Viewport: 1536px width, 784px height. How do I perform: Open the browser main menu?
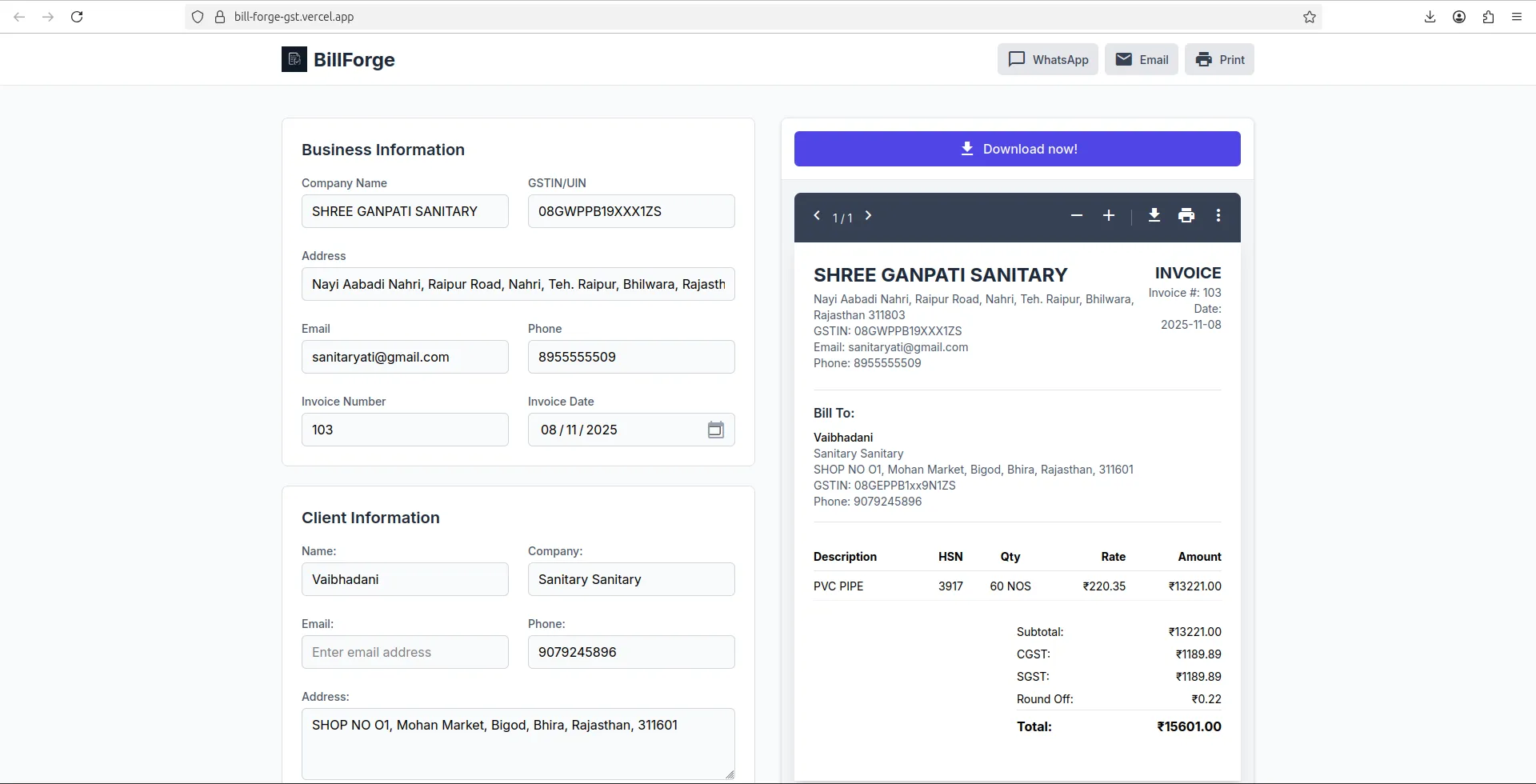click(x=1517, y=16)
